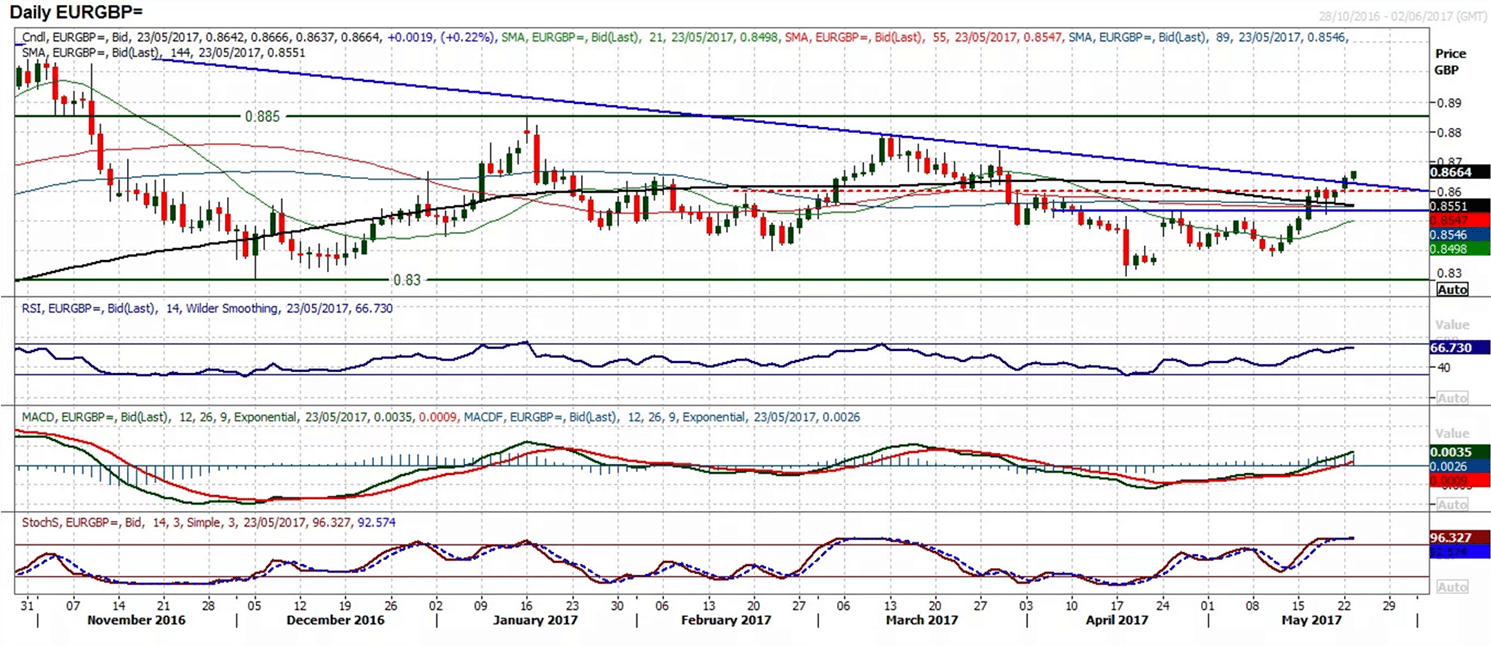The height and width of the screenshot is (646, 1491).
Task: Click the Auto scale button on price panel
Action: 1451,289
